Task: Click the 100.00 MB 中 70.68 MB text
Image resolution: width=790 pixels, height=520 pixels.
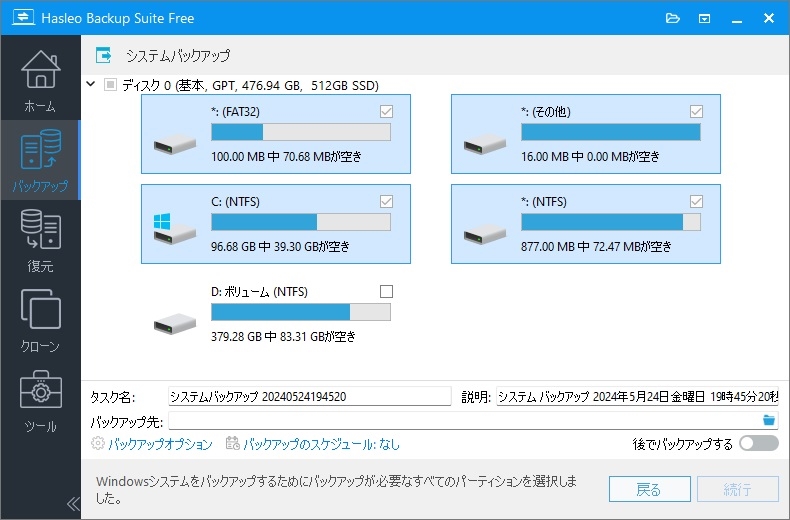Action: (x=286, y=157)
